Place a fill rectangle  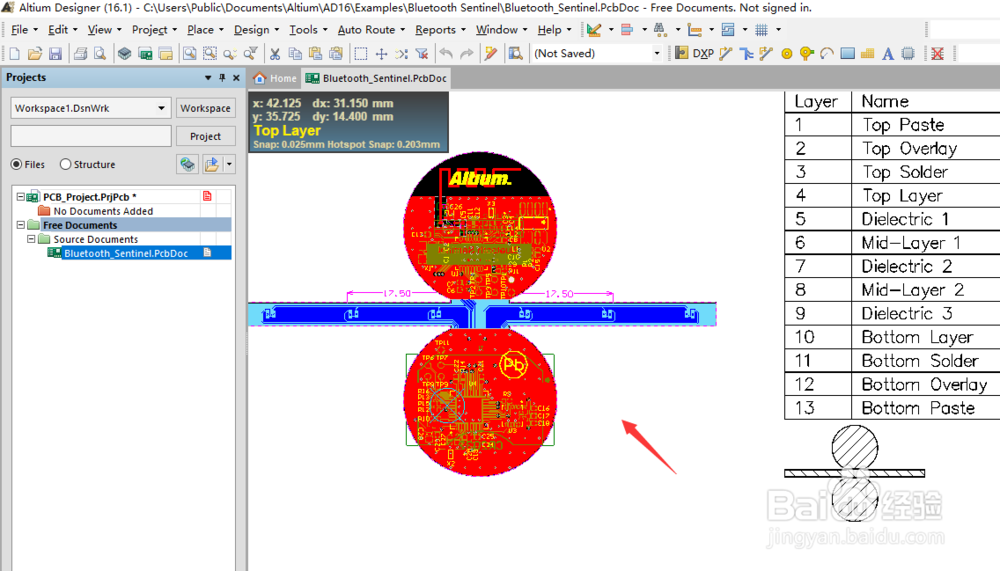[x=848, y=54]
